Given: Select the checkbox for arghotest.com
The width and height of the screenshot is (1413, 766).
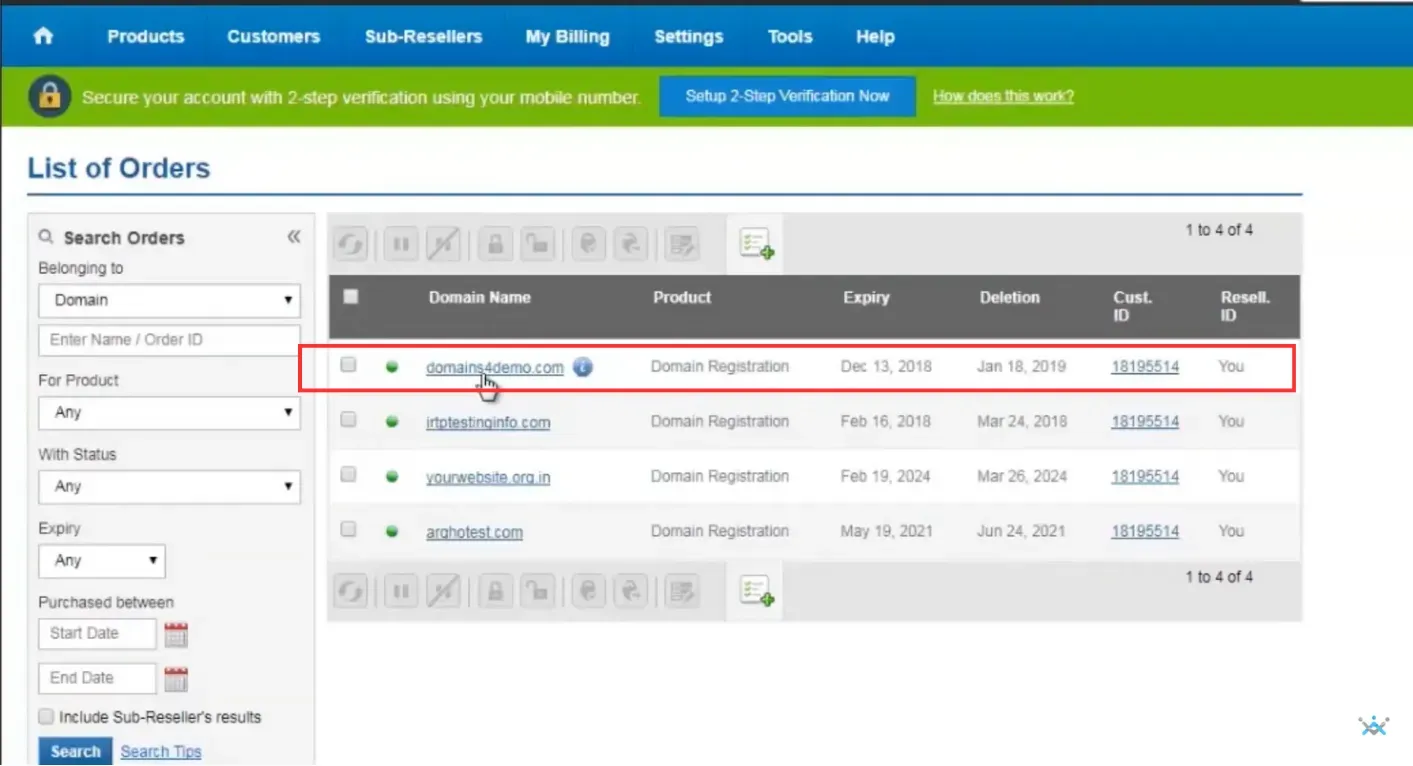Looking at the screenshot, I should click(x=348, y=529).
